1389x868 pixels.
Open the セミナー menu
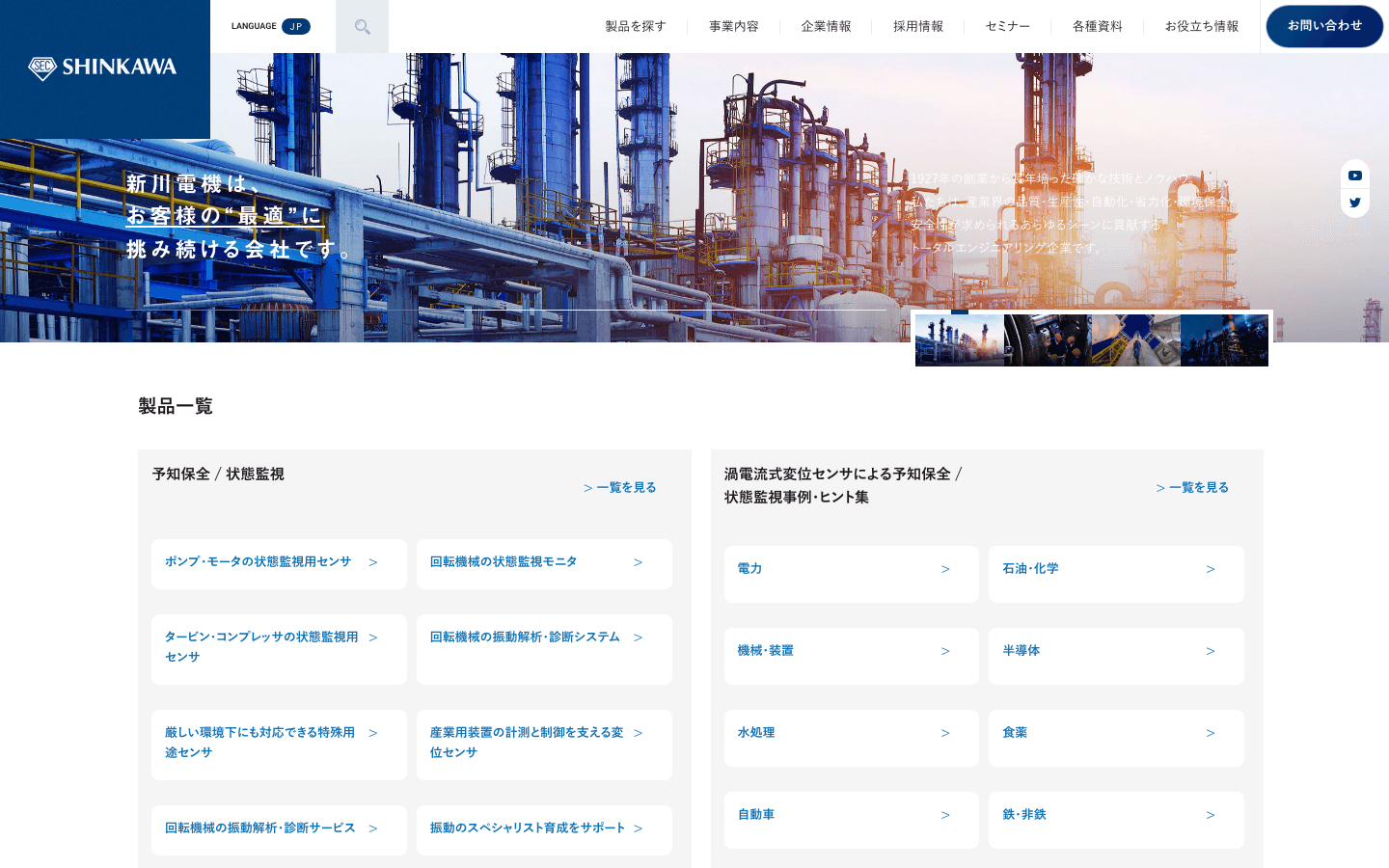[x=1008, y=26]
